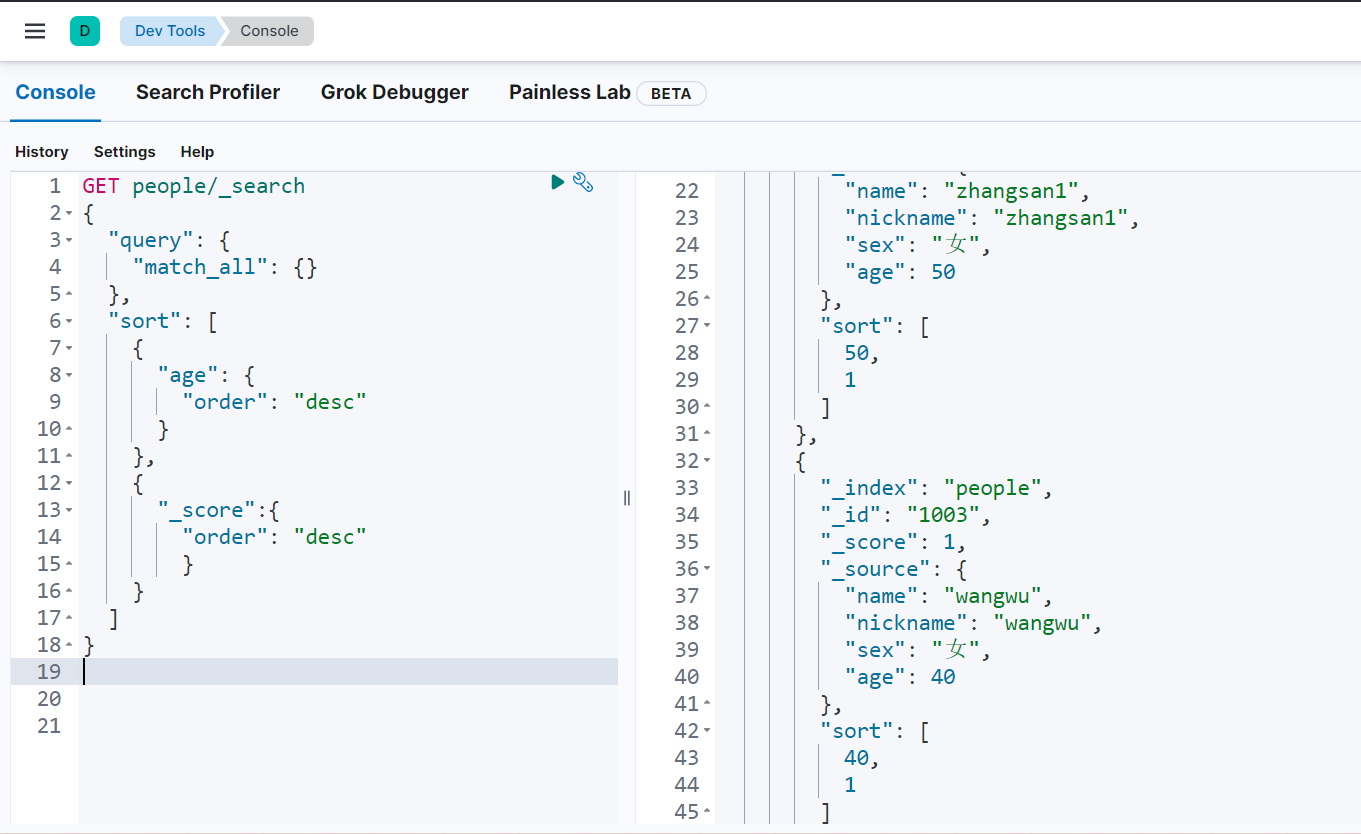Viewport: 1361px width, 834px height.
Task: Select the Painless Lab tab
Action: click(569, 93)
